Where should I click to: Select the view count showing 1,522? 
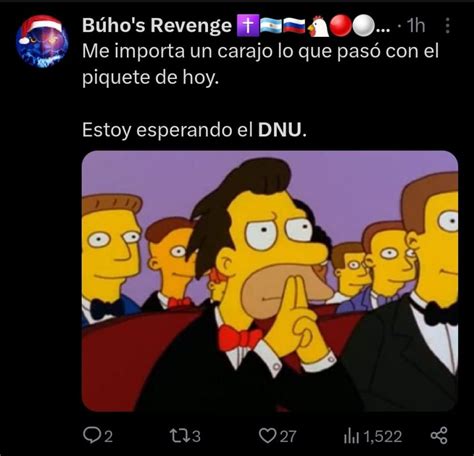pyautogui.click(x=383, y=436)
